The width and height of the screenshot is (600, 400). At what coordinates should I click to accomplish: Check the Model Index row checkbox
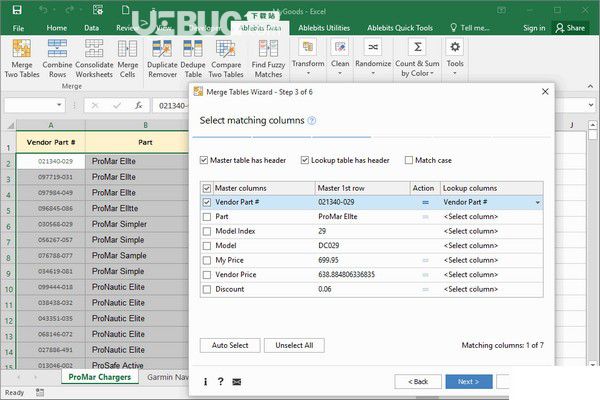click(207, 231)
